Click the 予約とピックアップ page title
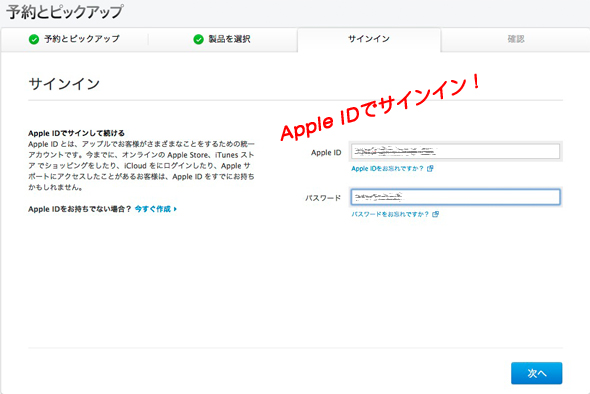The image size is (590, 394). (64, 12)
